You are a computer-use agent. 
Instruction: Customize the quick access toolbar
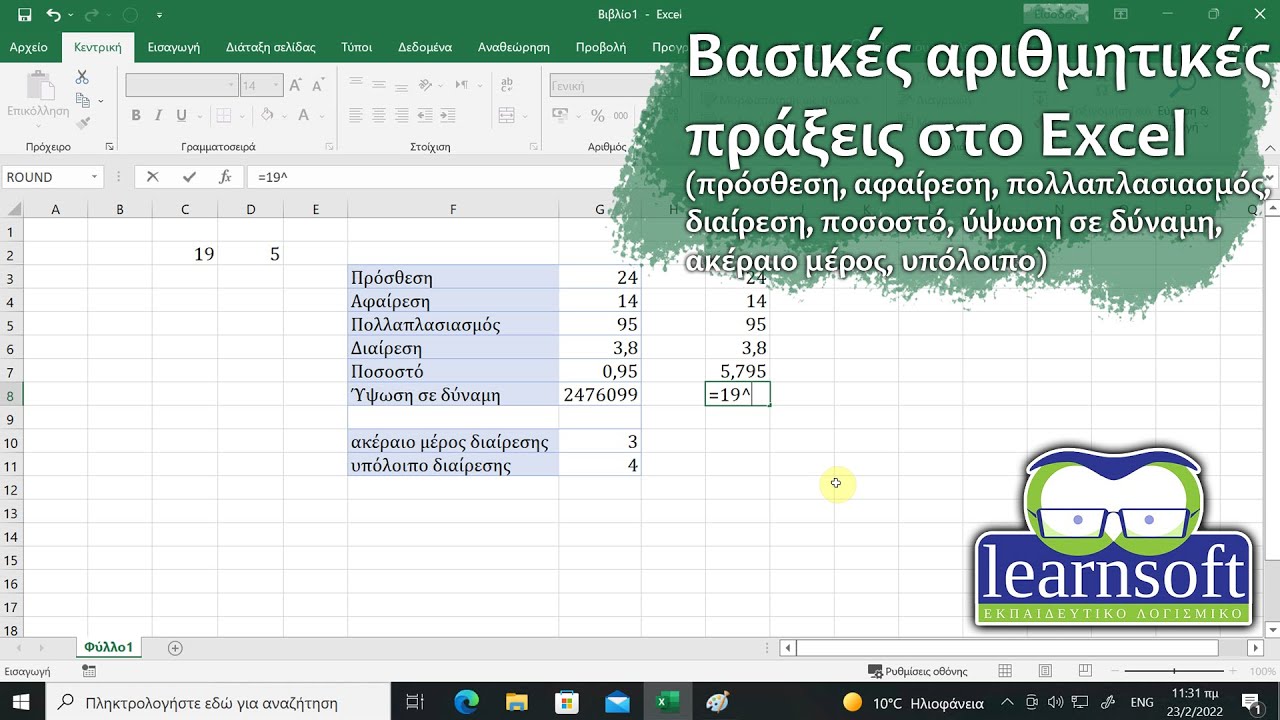click(158, 15)
